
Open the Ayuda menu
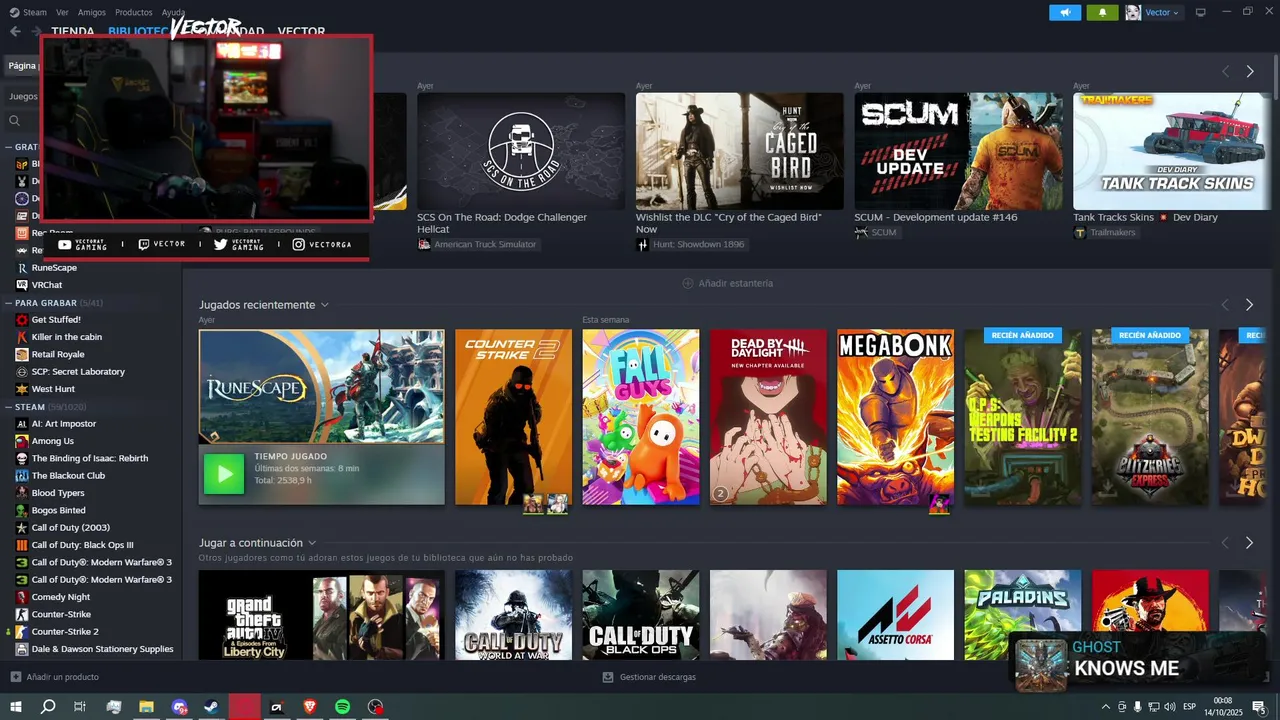click(173, 12)
